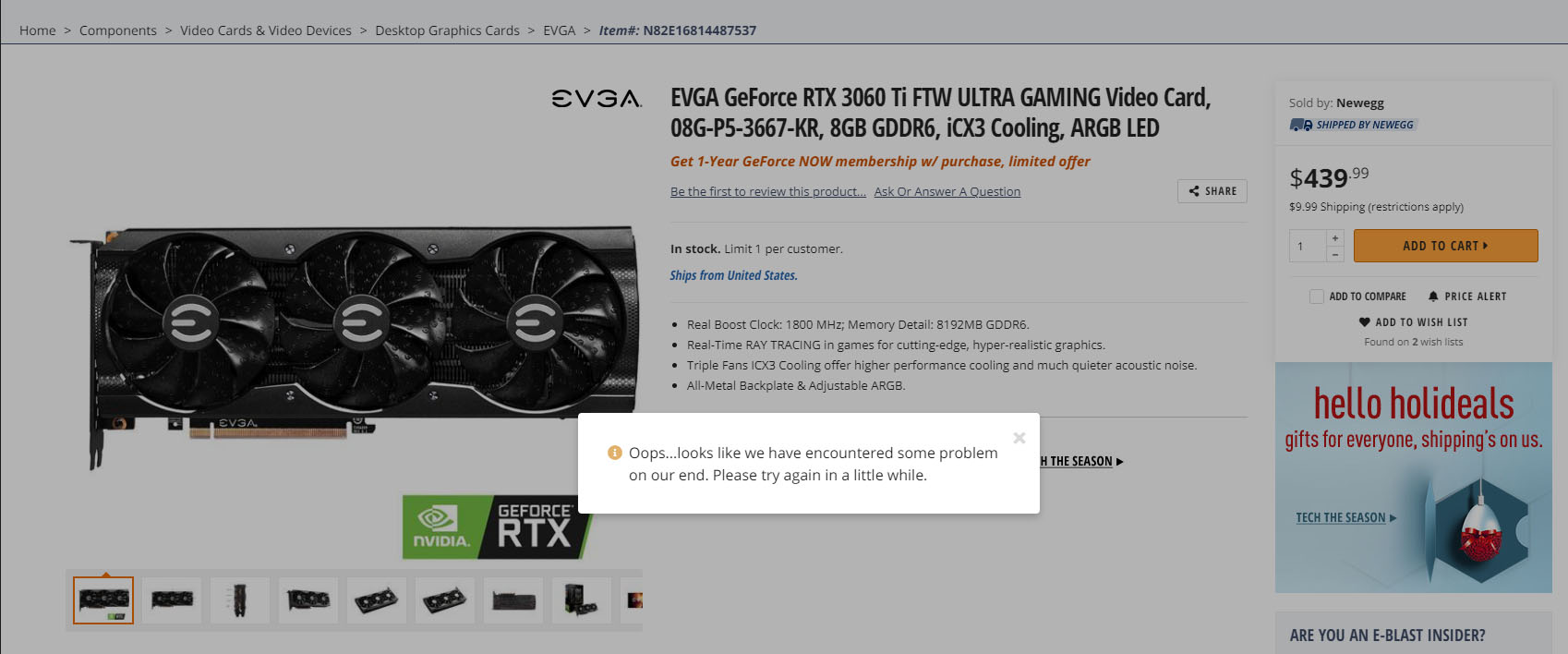1568x654 pixels.
Task: Click the quantity input field
Action: tap(1308, 246)
